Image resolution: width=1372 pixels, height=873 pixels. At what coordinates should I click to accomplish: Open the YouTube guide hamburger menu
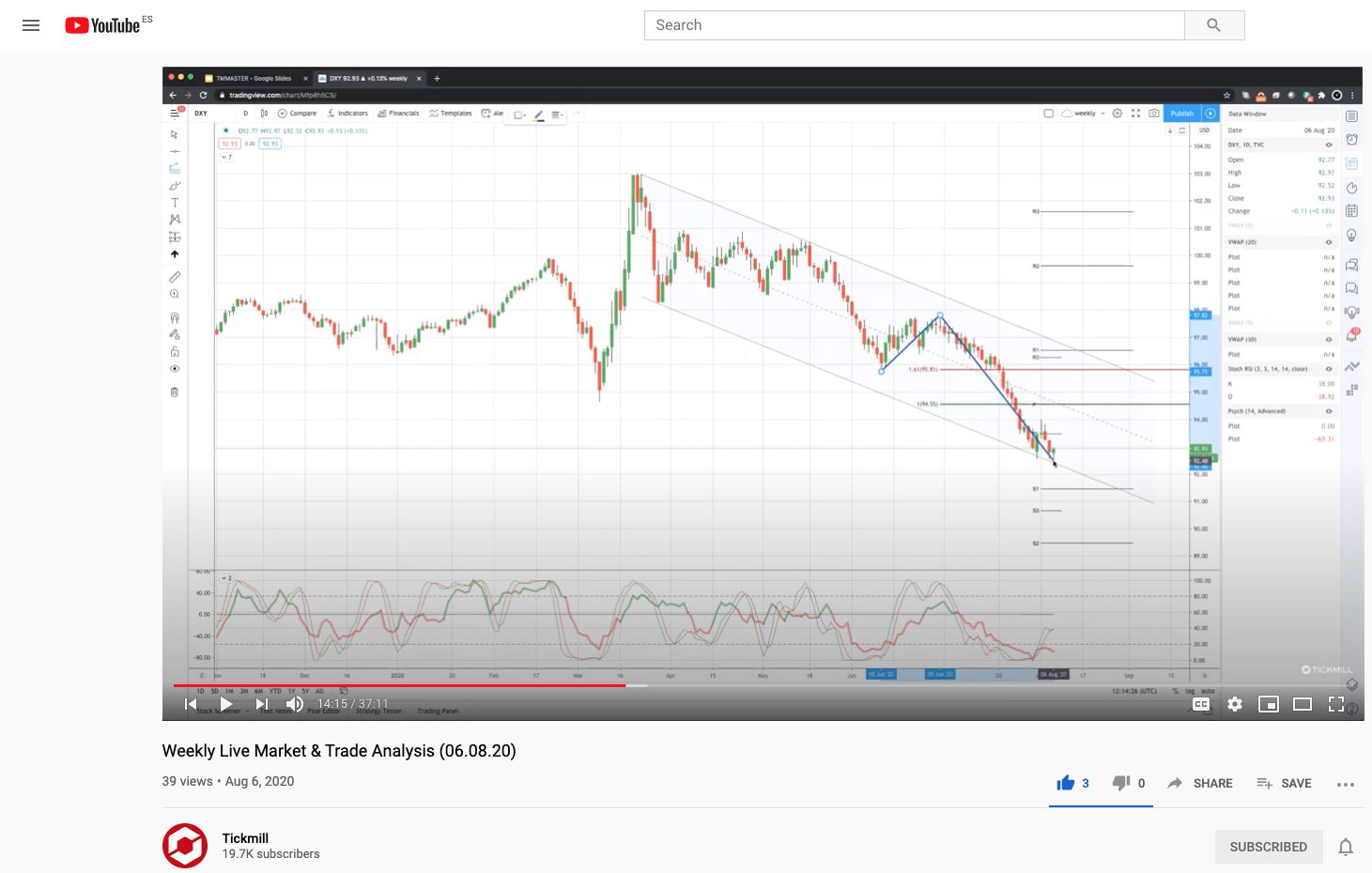pyautogui.click(x=31, y=25)
